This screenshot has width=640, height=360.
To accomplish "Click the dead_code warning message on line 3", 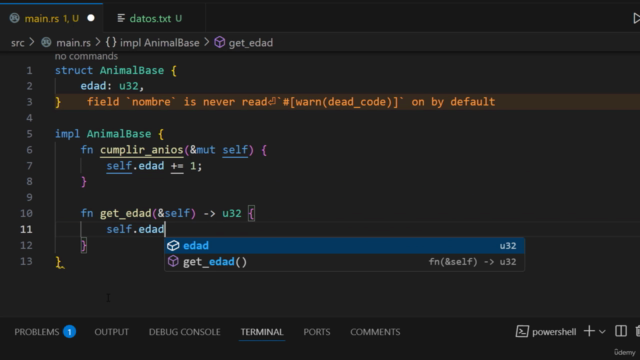I will click(291, 102).
